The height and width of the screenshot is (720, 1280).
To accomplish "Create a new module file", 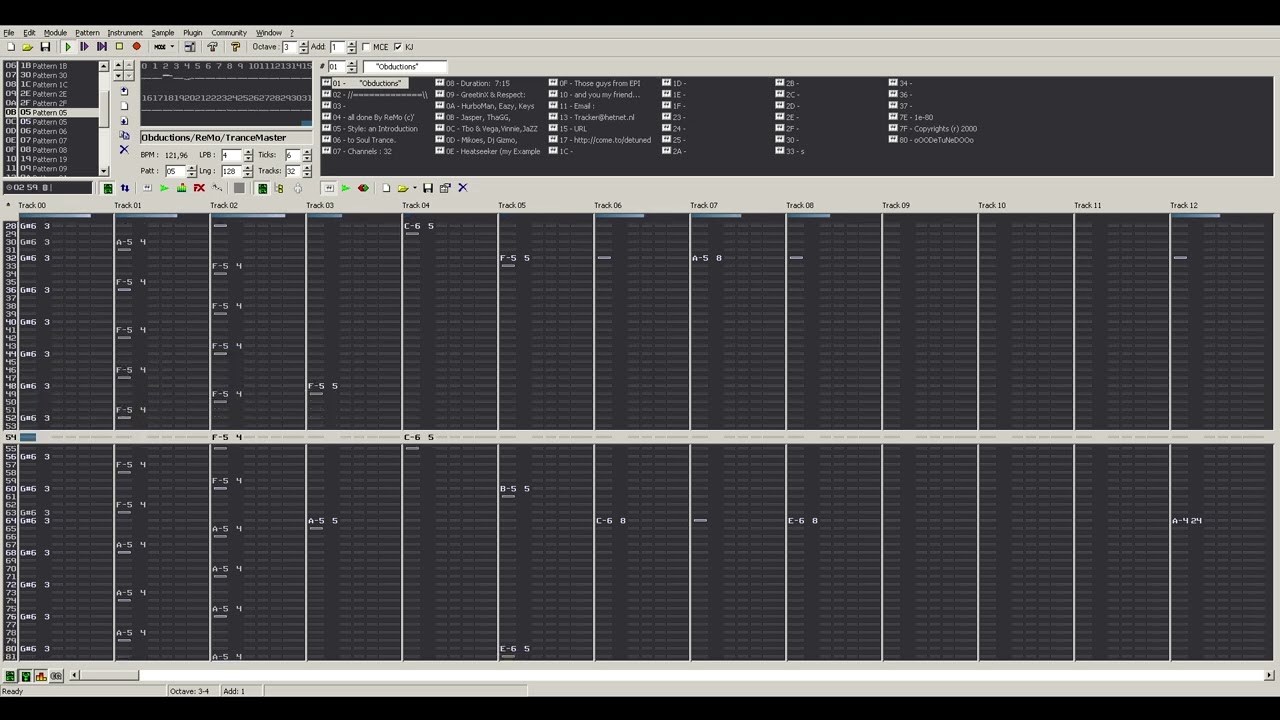I will click(11, 47).
